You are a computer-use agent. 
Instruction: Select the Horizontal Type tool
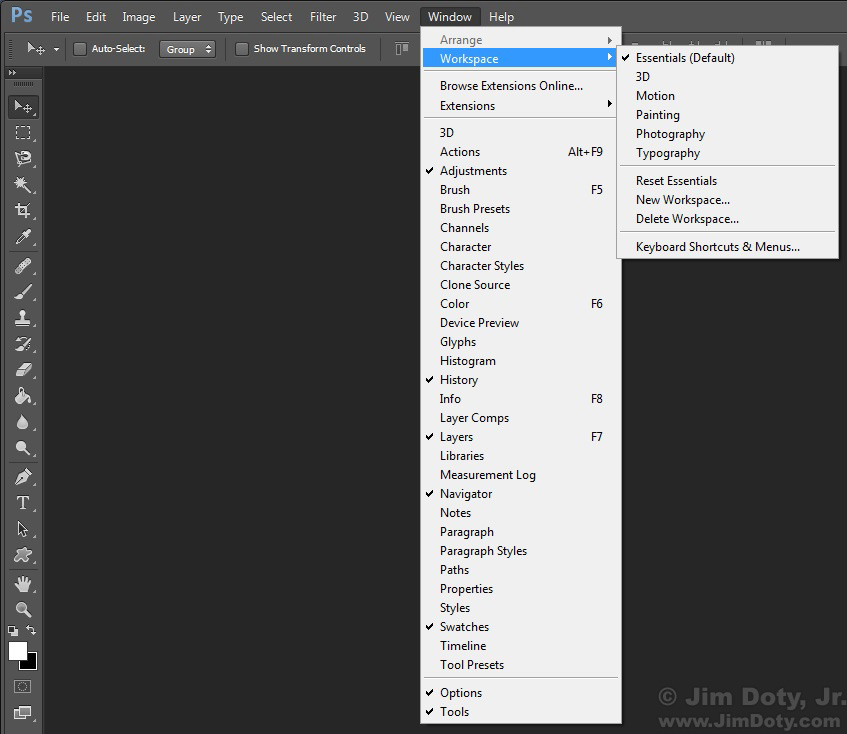pos(23,503)
